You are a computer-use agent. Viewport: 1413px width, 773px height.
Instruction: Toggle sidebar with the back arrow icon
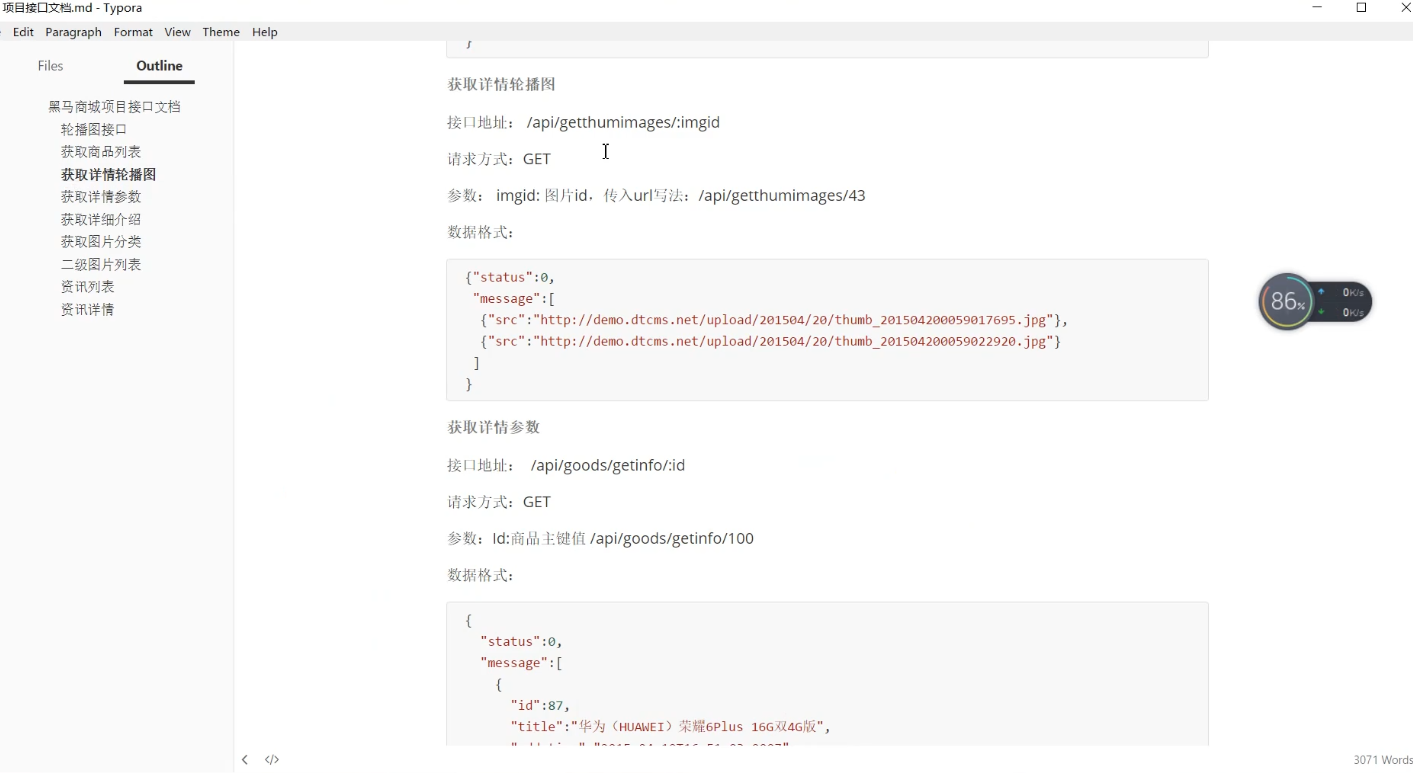[x=245, y=760]
